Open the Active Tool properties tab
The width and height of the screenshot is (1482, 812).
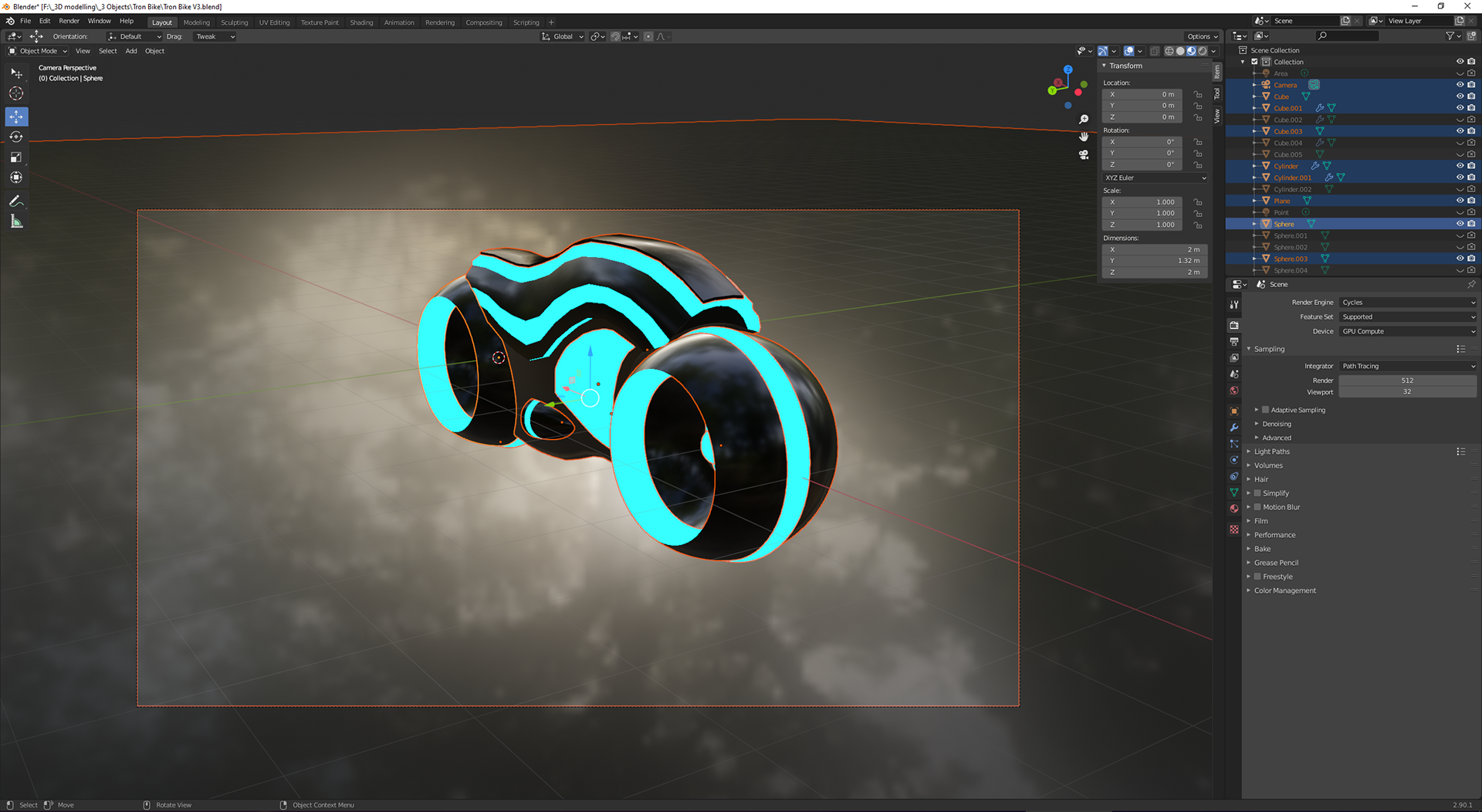(1234, 305)
